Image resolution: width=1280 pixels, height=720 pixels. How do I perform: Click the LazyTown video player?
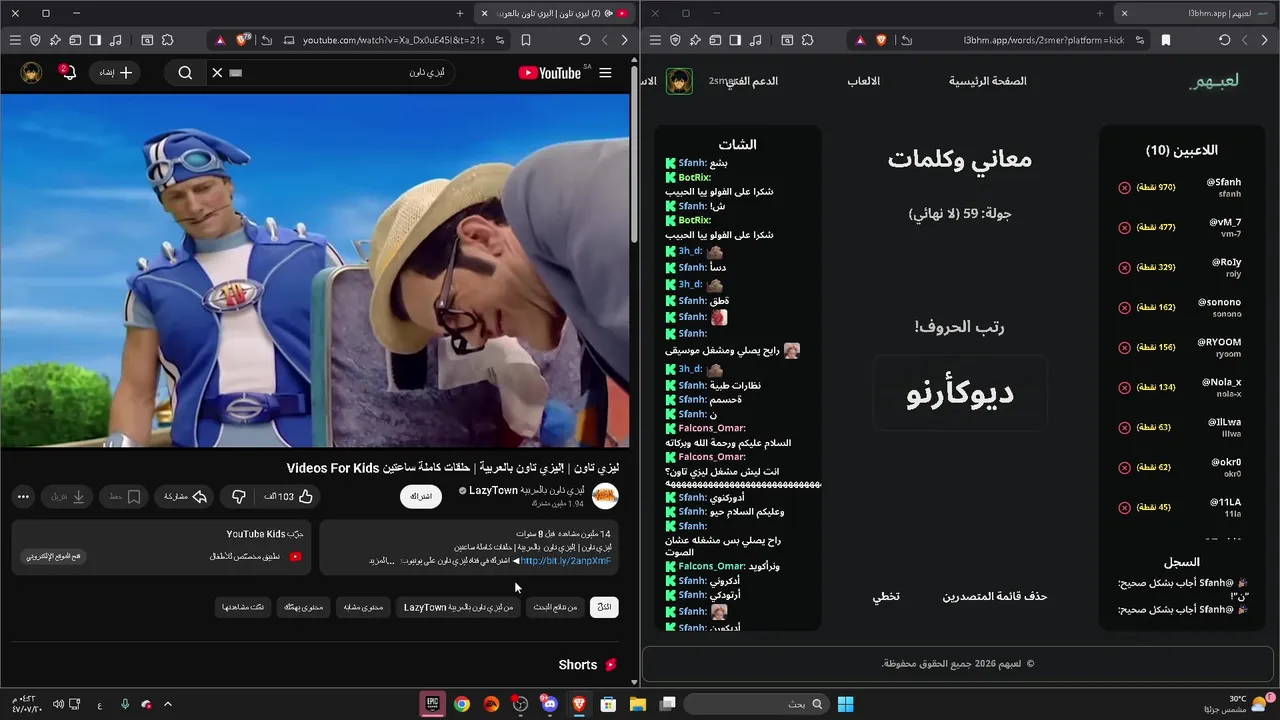pos(315,271)
